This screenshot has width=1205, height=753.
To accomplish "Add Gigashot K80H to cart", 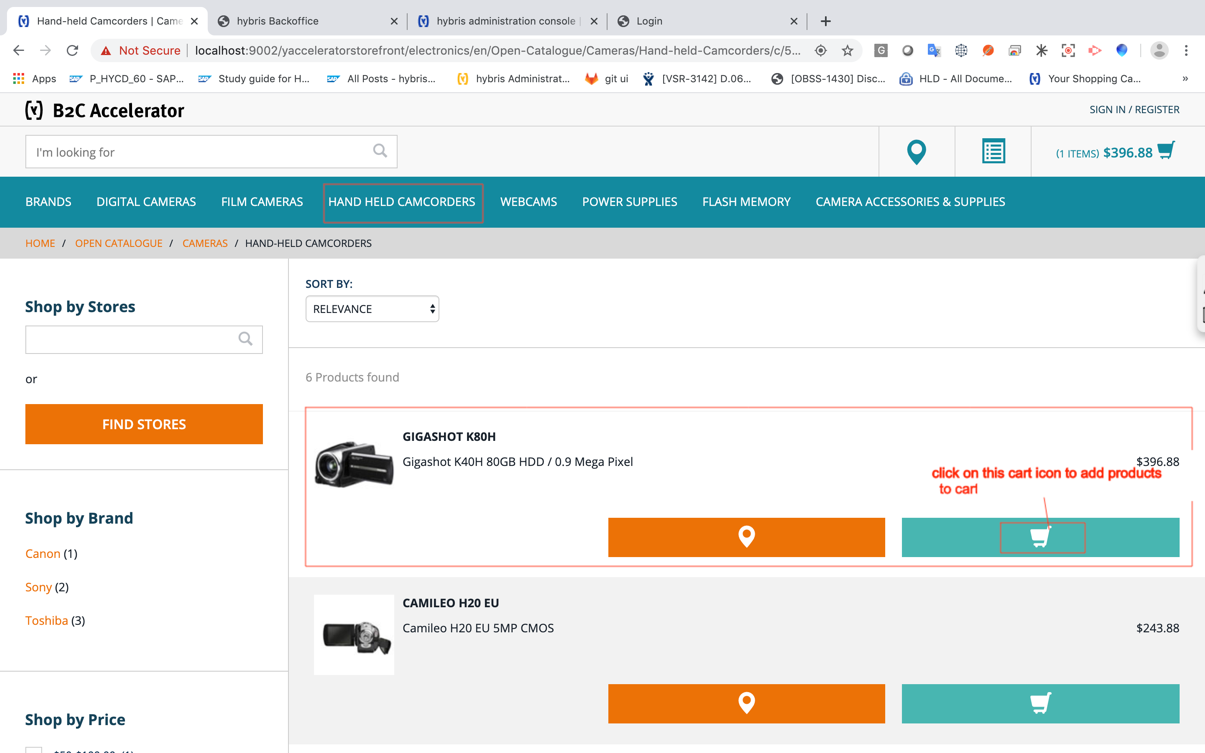I will pyautogui.click(x=1040, y=537).
